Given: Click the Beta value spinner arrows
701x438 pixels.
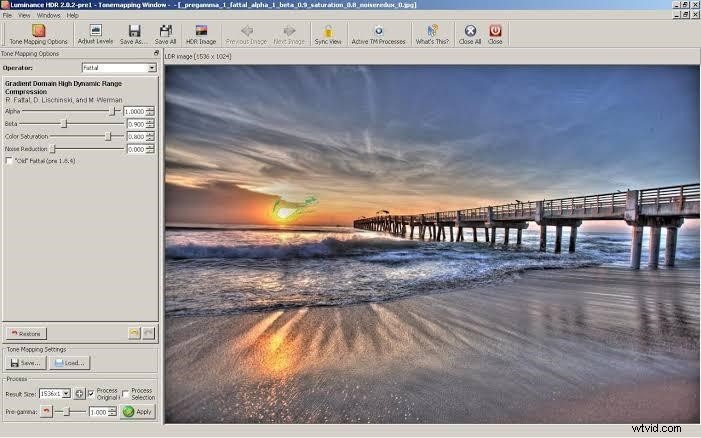Looking at the screenshot, I should [150, 124].
